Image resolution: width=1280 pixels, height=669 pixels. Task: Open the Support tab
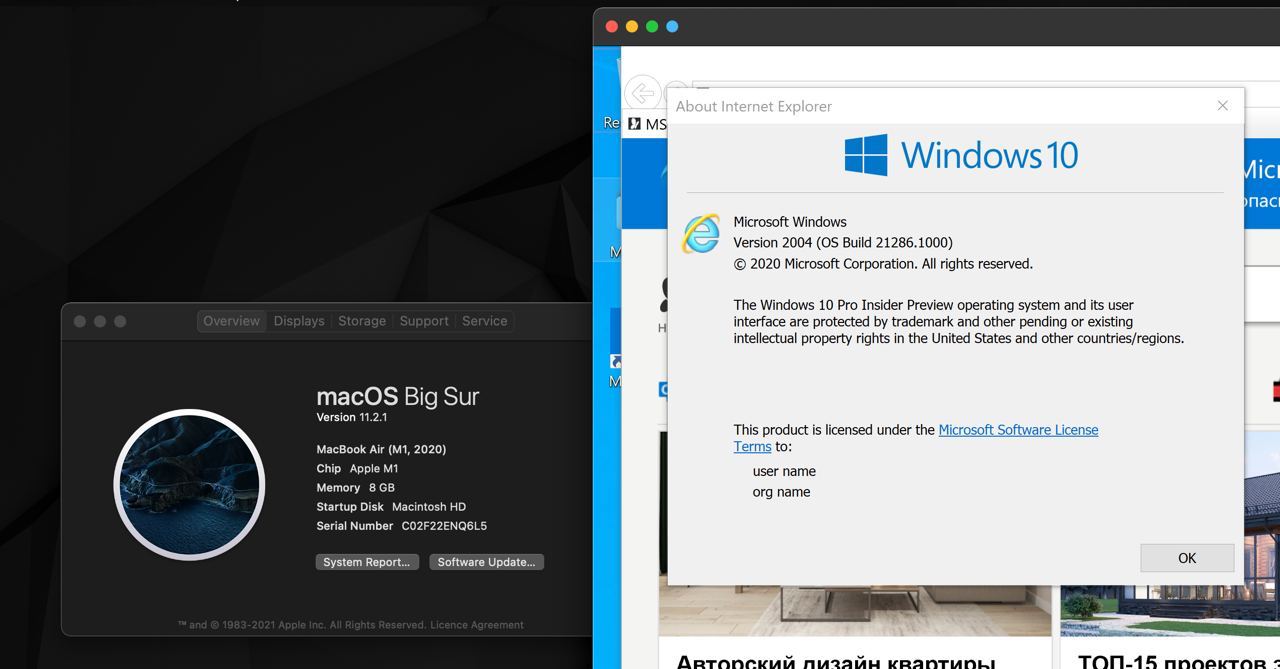click(424, 321)
